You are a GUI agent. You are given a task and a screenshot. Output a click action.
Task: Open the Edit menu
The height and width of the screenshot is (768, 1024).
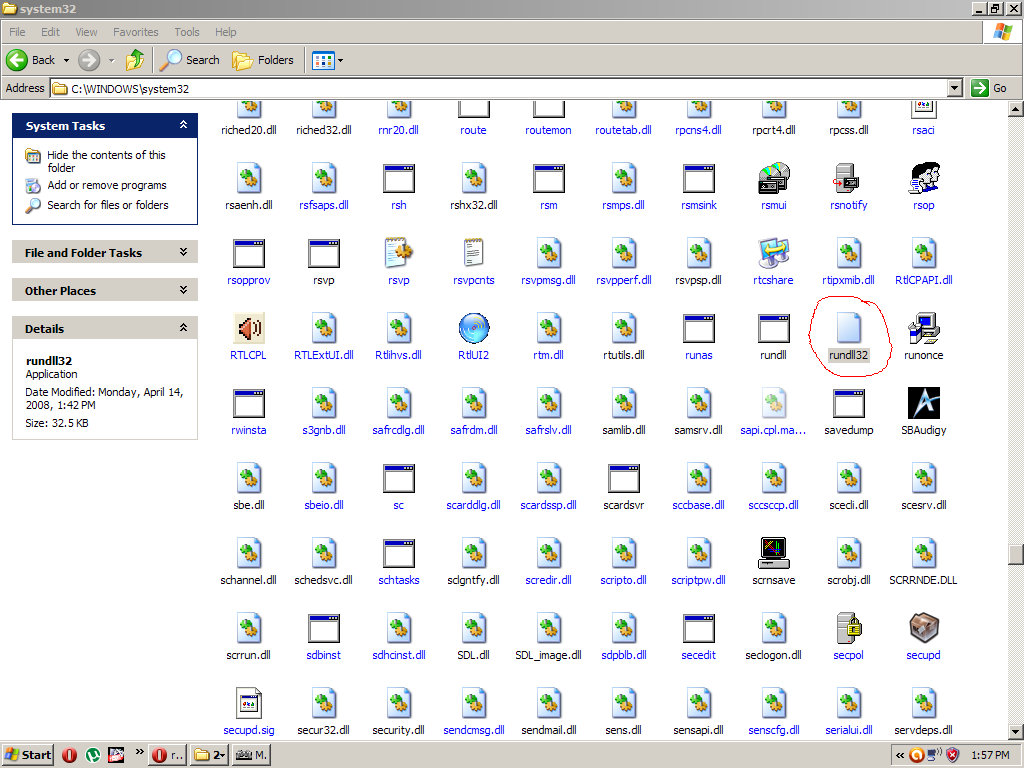pos(50,32)
